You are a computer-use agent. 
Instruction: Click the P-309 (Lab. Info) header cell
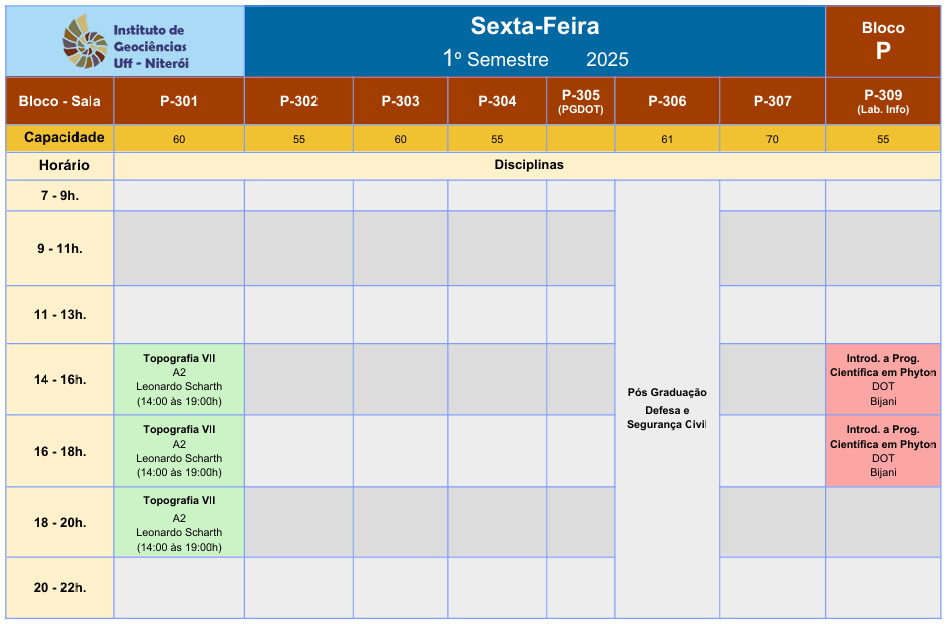(883, 101)
